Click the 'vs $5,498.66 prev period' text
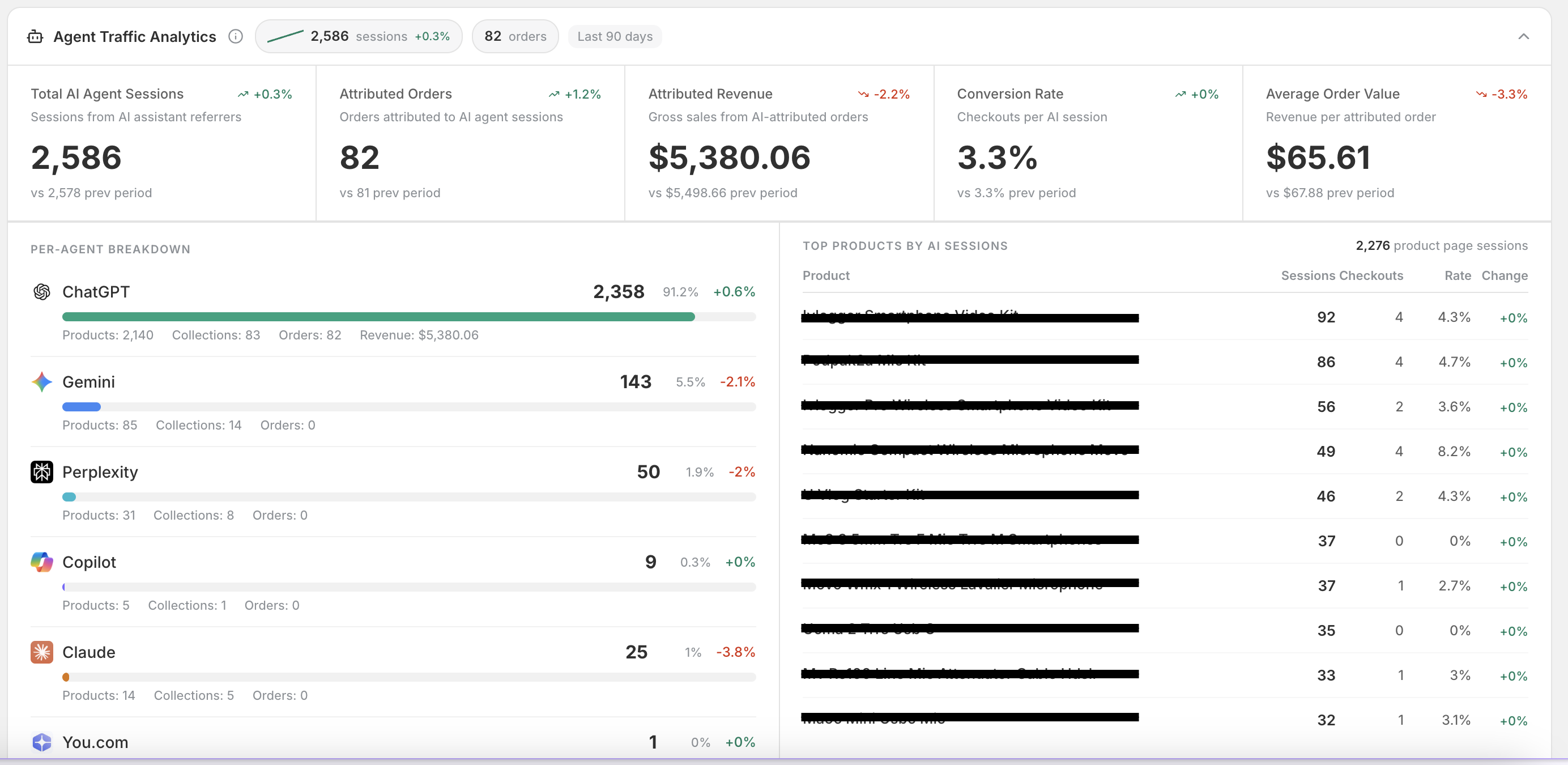 tap(722, 193)
